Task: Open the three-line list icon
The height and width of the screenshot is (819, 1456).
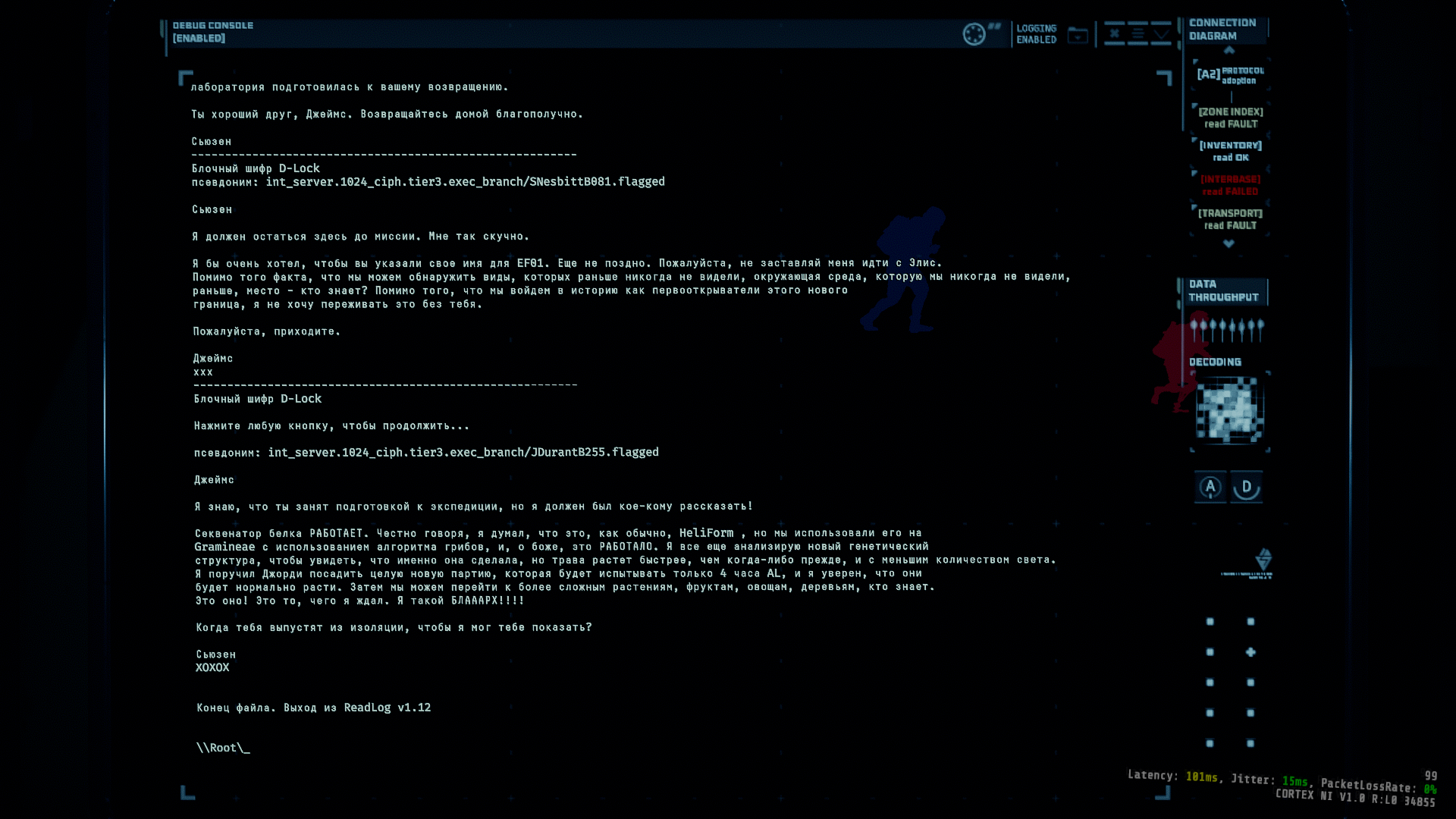Action: [1137, 33]
